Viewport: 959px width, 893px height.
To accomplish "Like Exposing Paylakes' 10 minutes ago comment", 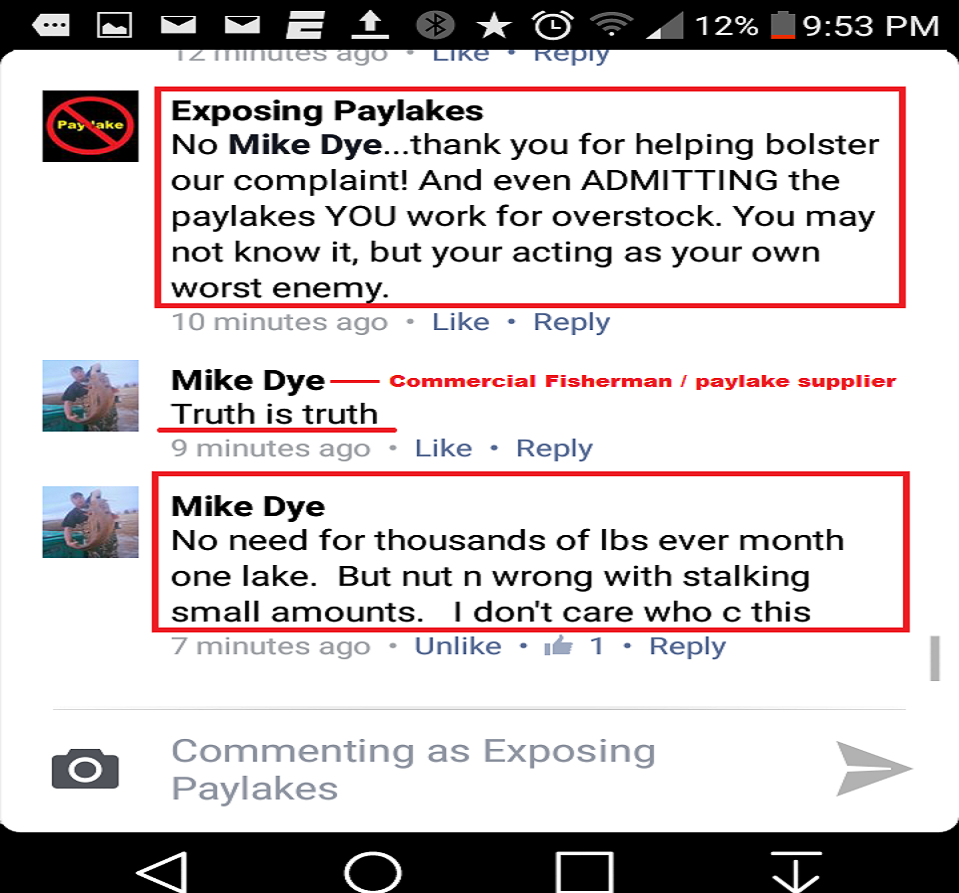I will pos(461,322).
